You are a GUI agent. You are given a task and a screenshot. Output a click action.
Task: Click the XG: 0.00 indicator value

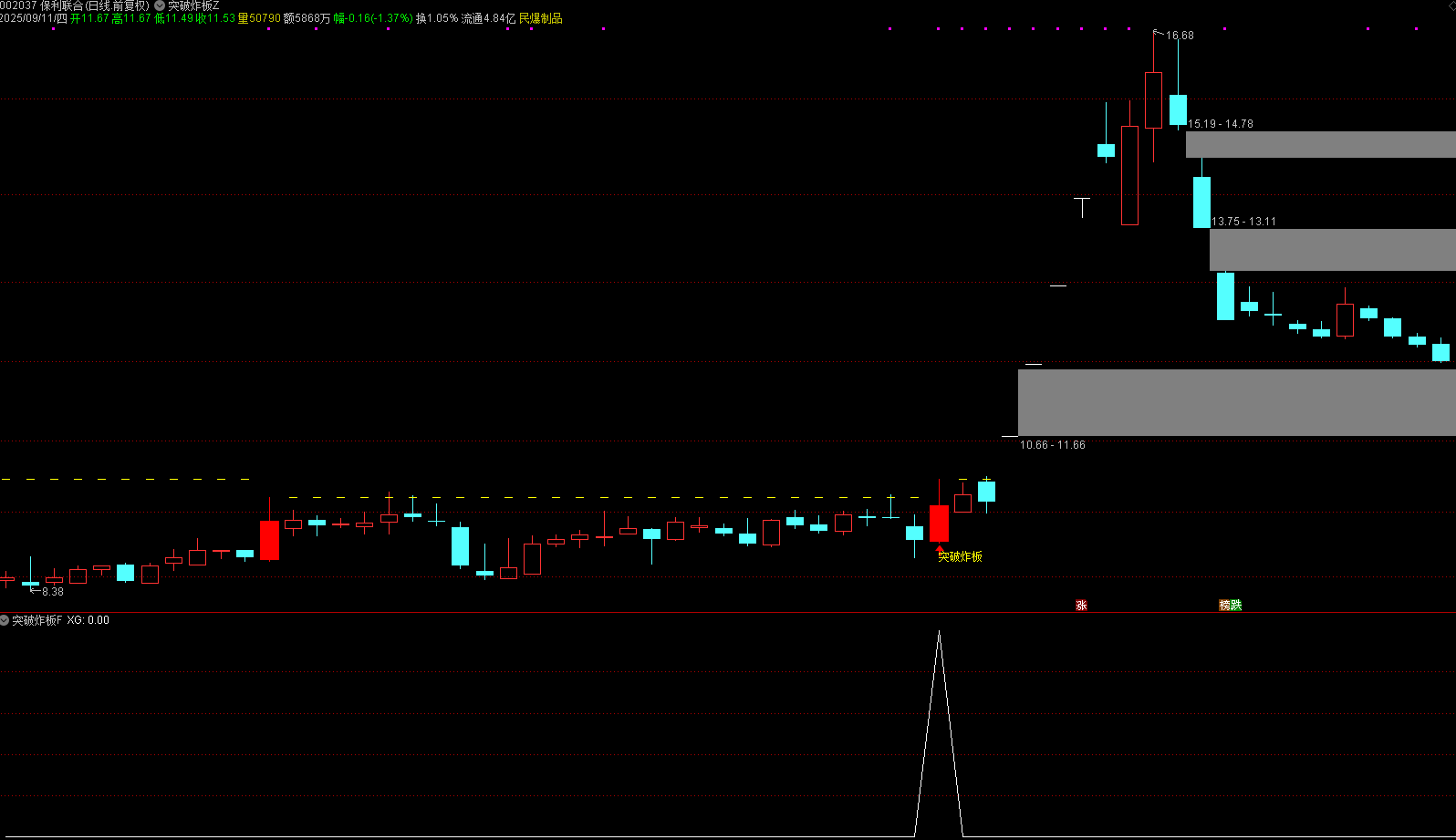click(x=88, y=620)
